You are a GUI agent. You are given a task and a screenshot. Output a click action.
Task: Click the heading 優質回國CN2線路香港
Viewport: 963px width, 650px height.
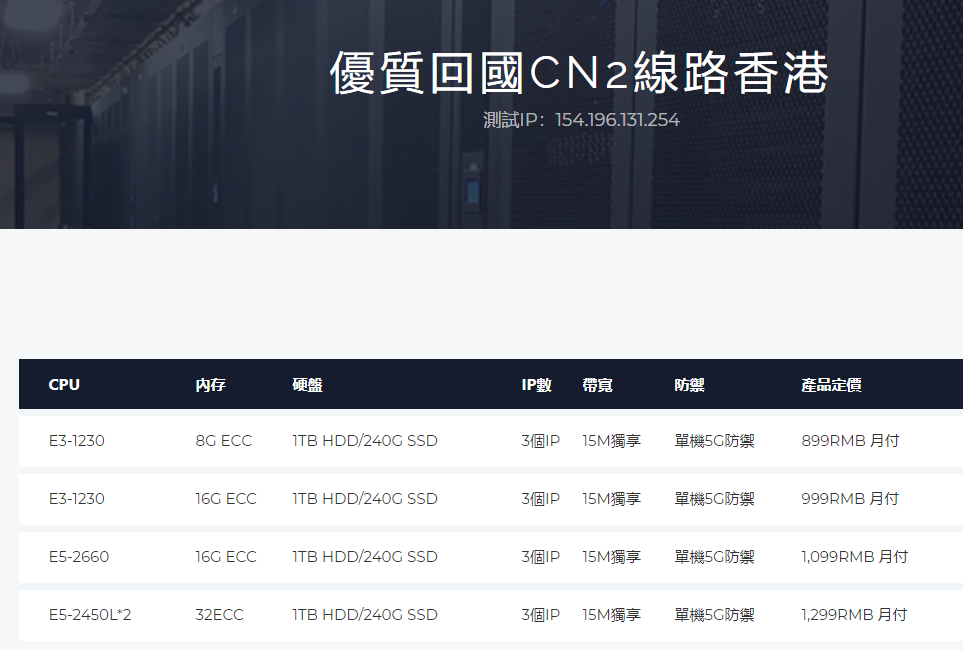pos(580,73)
